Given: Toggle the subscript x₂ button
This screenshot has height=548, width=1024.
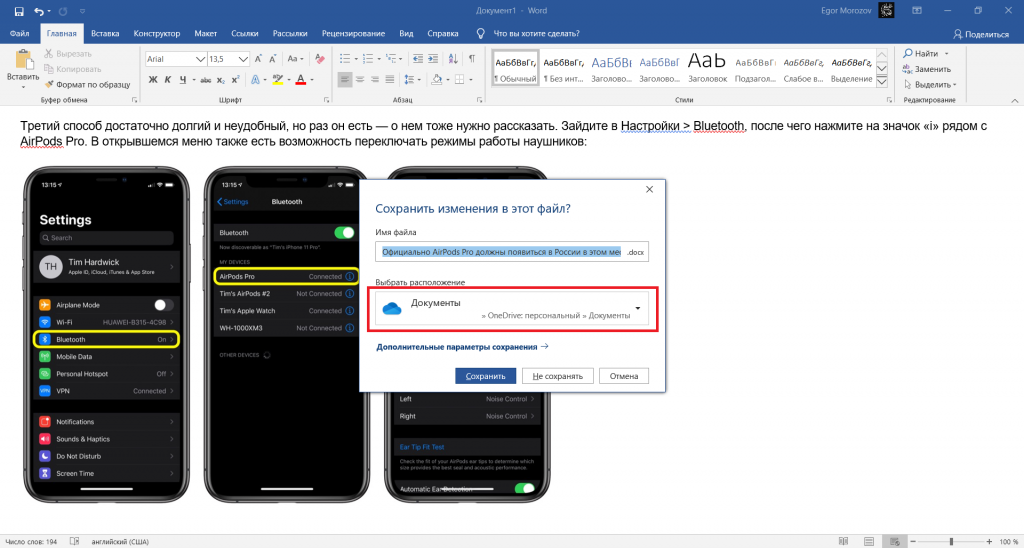Looking at the screenshot, I should (x=219, y=78).
